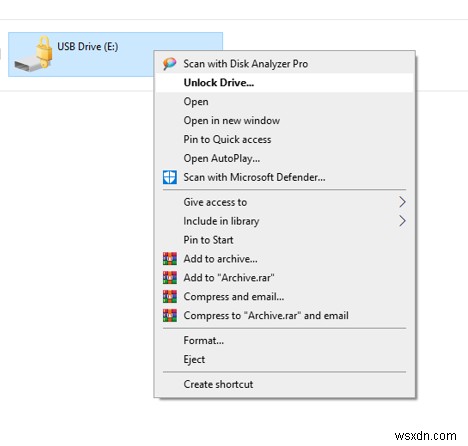
Task: Select the USB Drive (E:) label
Action: coord(88,46)
